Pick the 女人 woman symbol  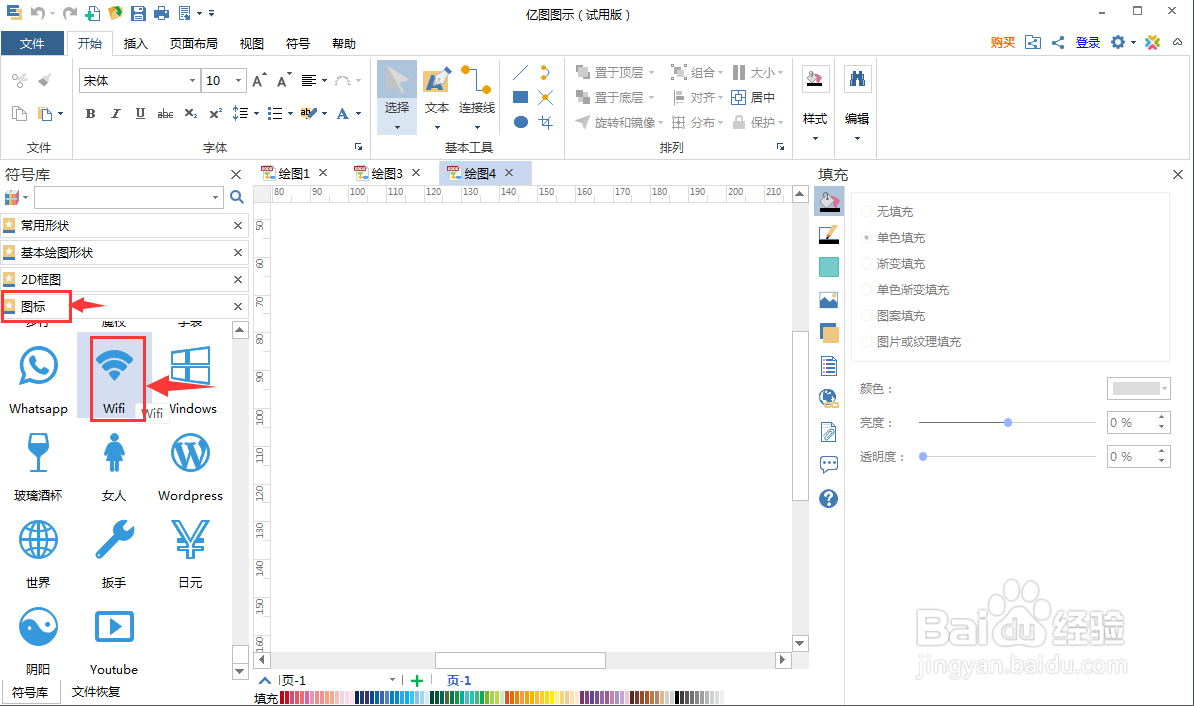114,452
